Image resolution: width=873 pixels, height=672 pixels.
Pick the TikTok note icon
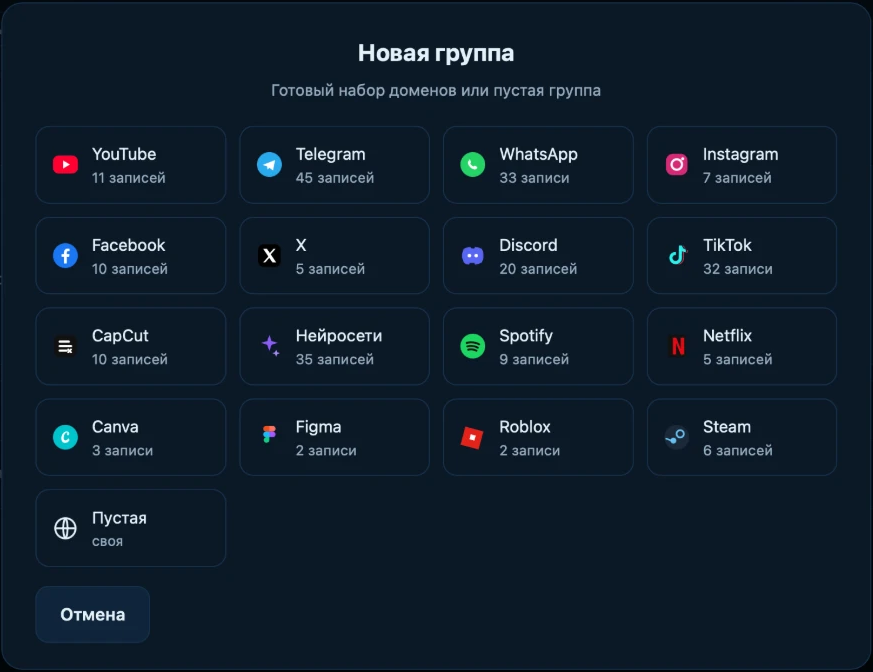(676, 256)
